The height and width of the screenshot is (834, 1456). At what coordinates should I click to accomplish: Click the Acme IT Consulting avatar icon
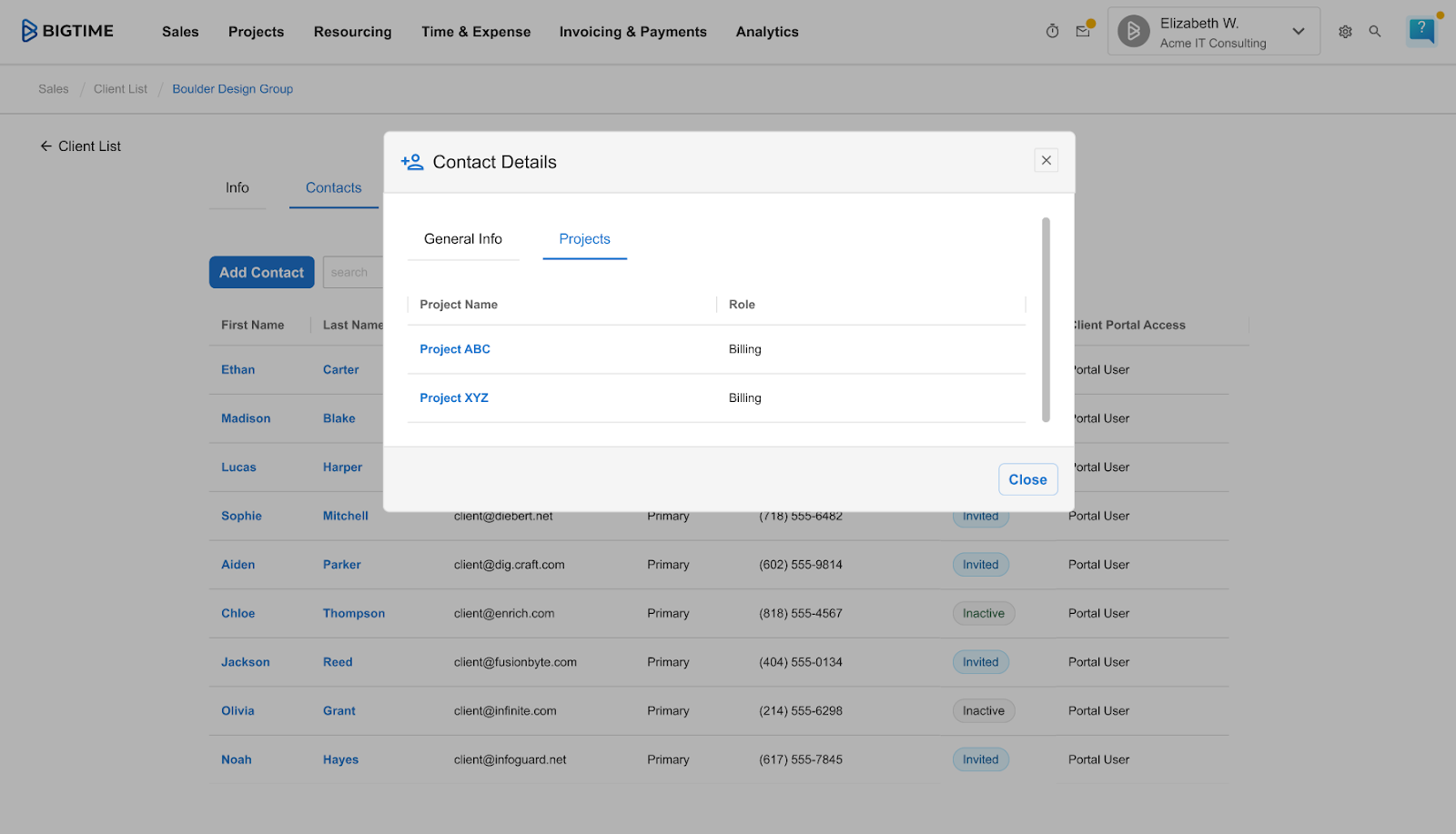pos(1133,30)
